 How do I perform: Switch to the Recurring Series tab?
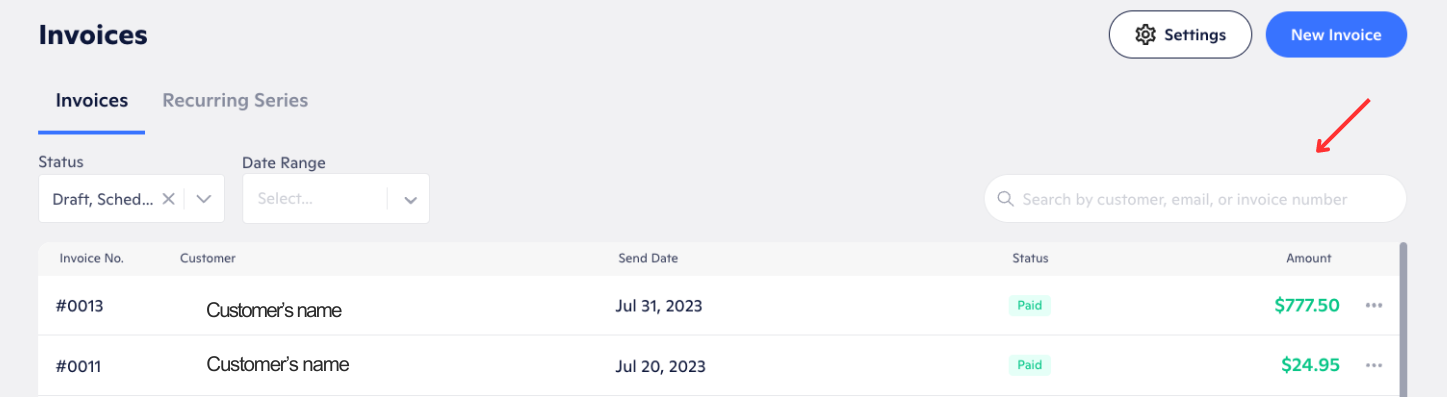pyautogui.click(x=235, y=100)
